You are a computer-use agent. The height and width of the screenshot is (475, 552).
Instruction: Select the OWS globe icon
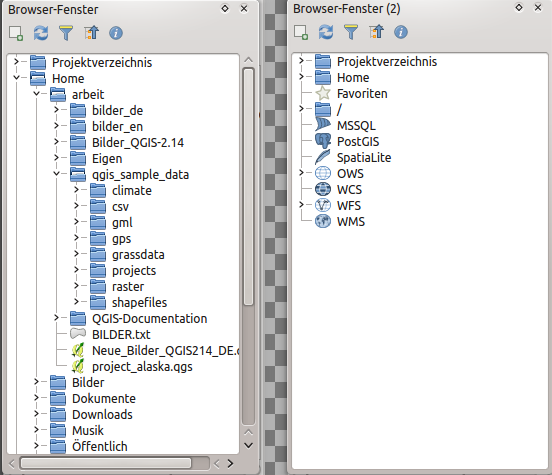point(323,173)
